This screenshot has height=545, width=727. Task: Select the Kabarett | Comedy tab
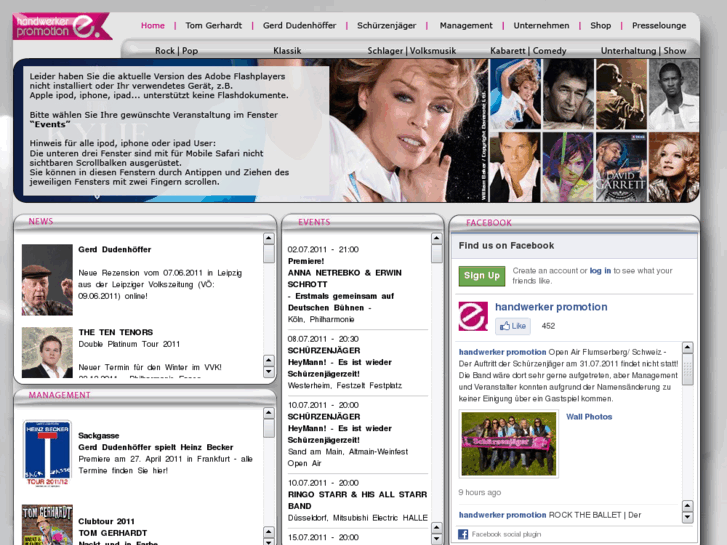(528, 51)
